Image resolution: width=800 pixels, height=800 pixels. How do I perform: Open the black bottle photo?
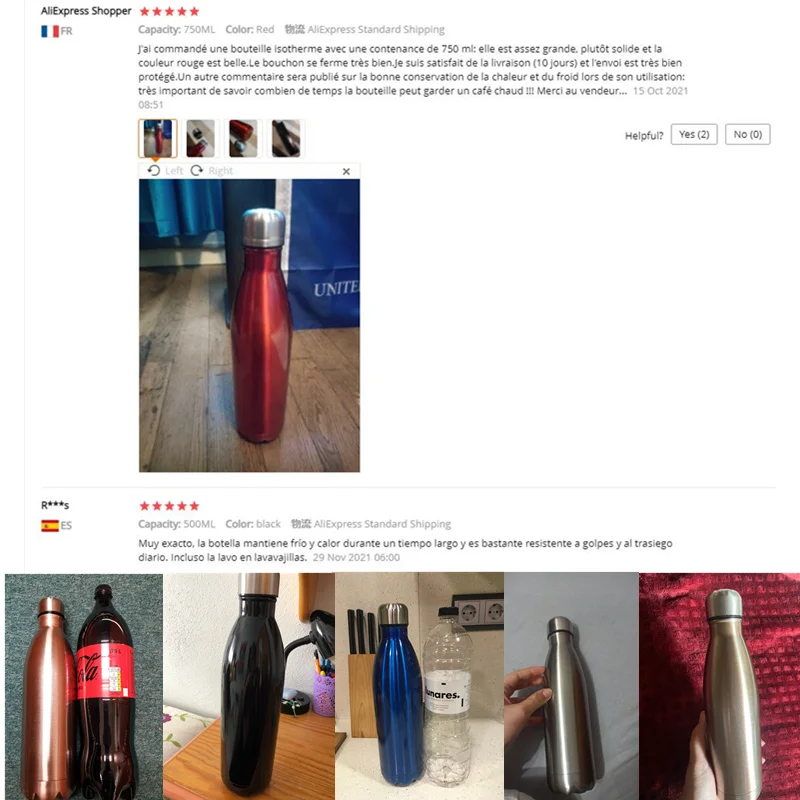pyautogui.click(x=249, y=686)
